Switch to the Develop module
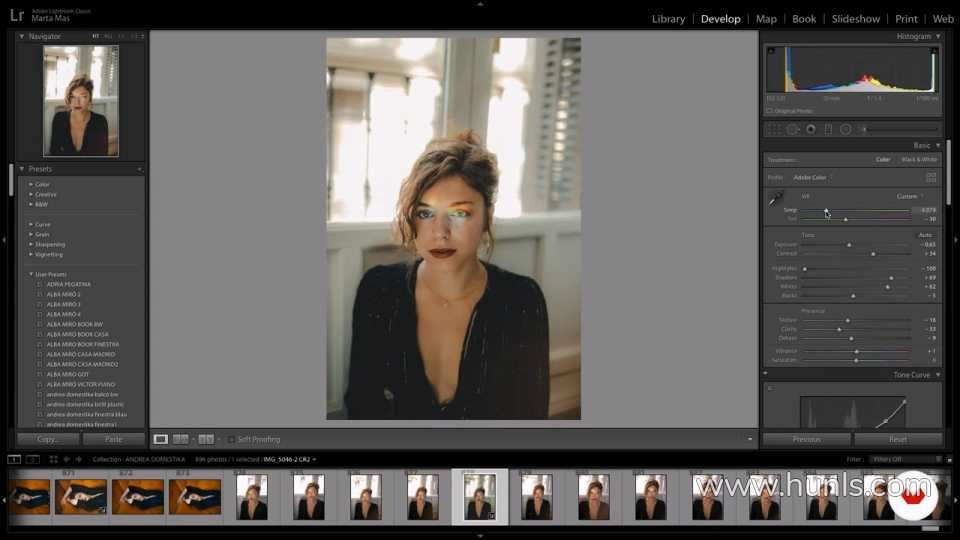This screenshot has width=960, height=540. (721, 19)
